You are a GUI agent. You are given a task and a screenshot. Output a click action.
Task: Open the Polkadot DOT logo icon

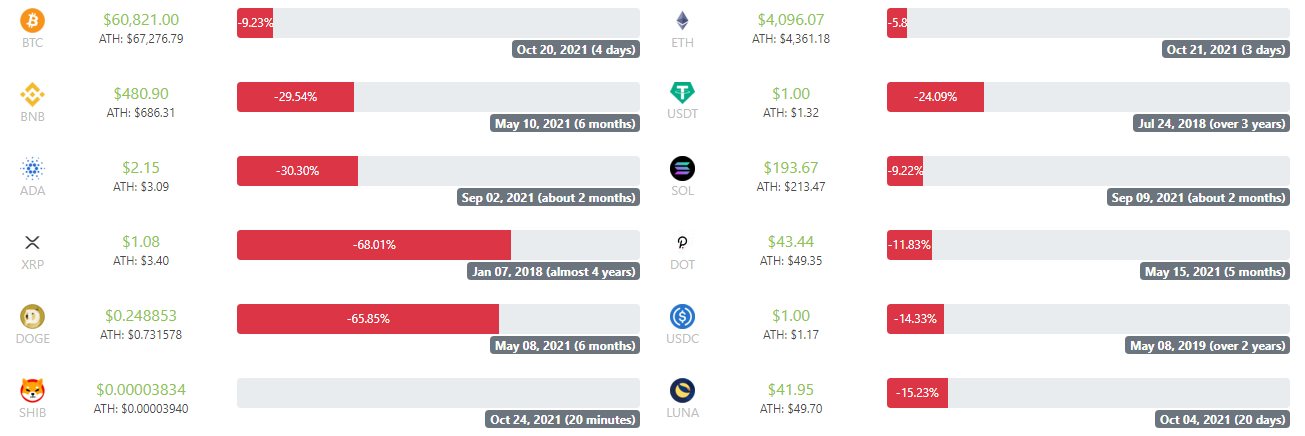point(684,243)
